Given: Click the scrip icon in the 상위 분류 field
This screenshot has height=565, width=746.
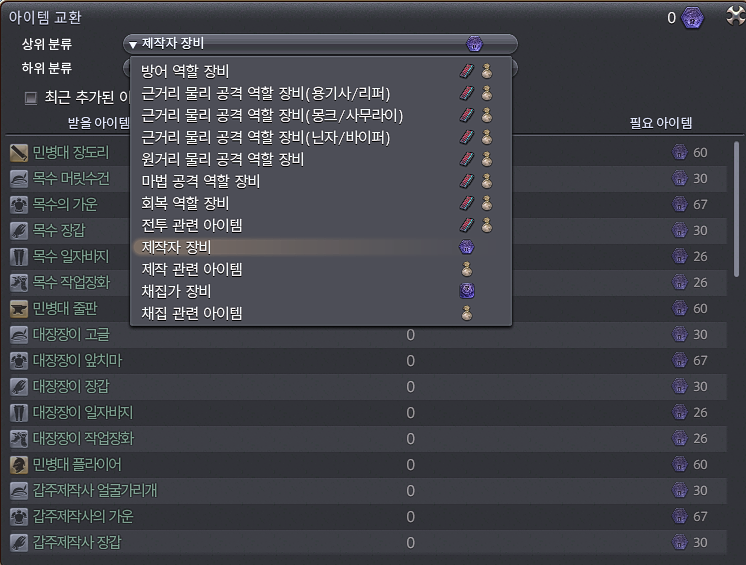Looking at the screenshot, I should point(474,44).
